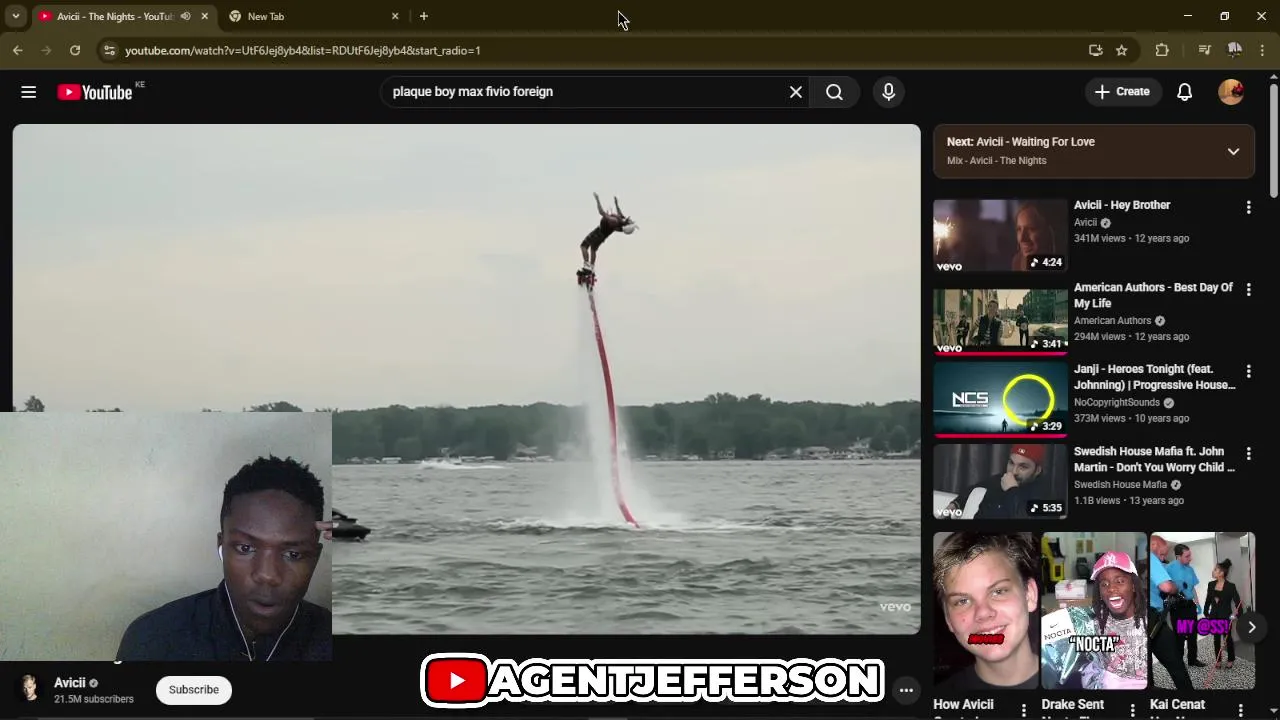Open the Swedish House Mafia channel name
1280x720 pixels.
tap(1120, 485)
